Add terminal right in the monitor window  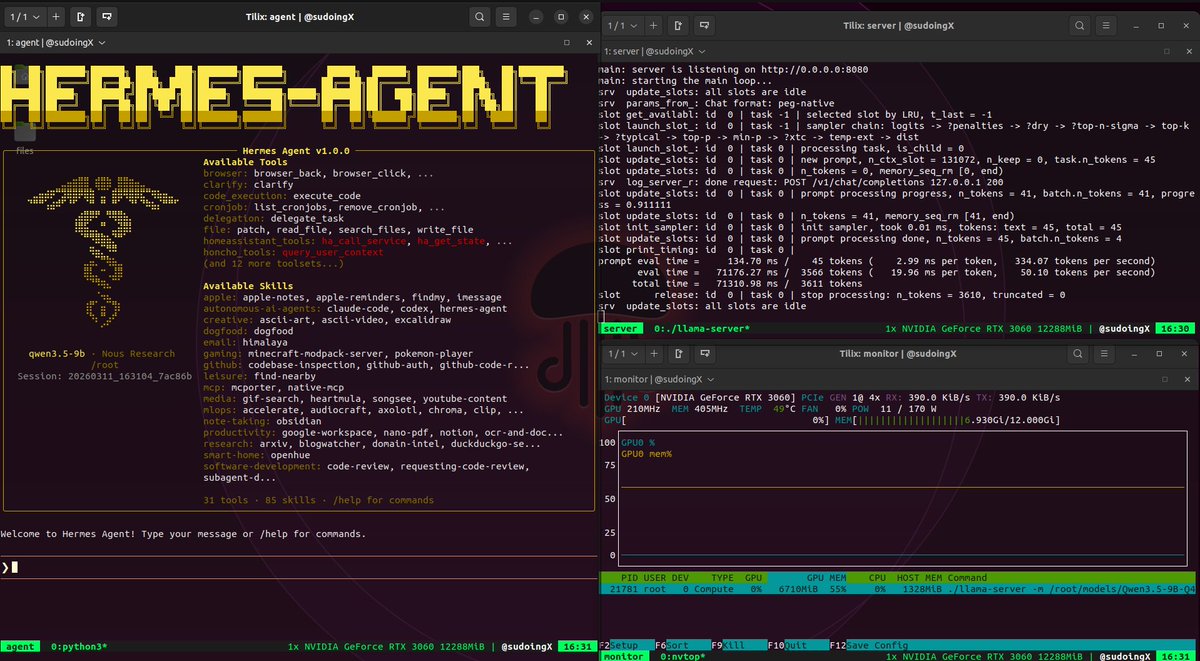pos(680,354)
